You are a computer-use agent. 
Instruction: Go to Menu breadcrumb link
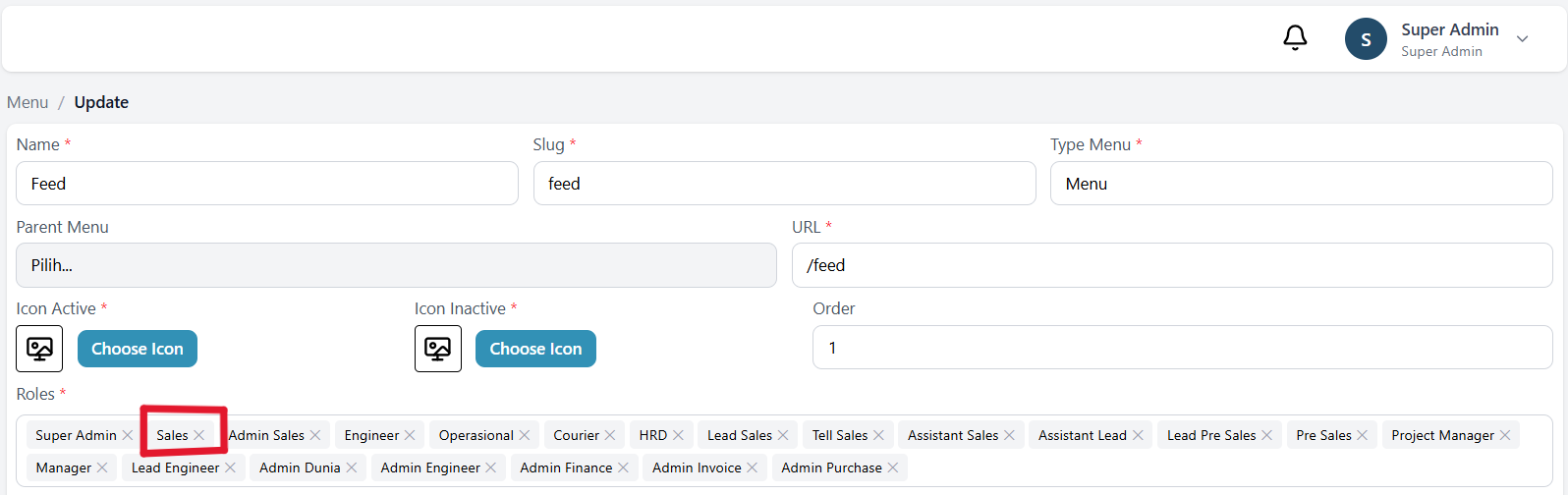28,102
